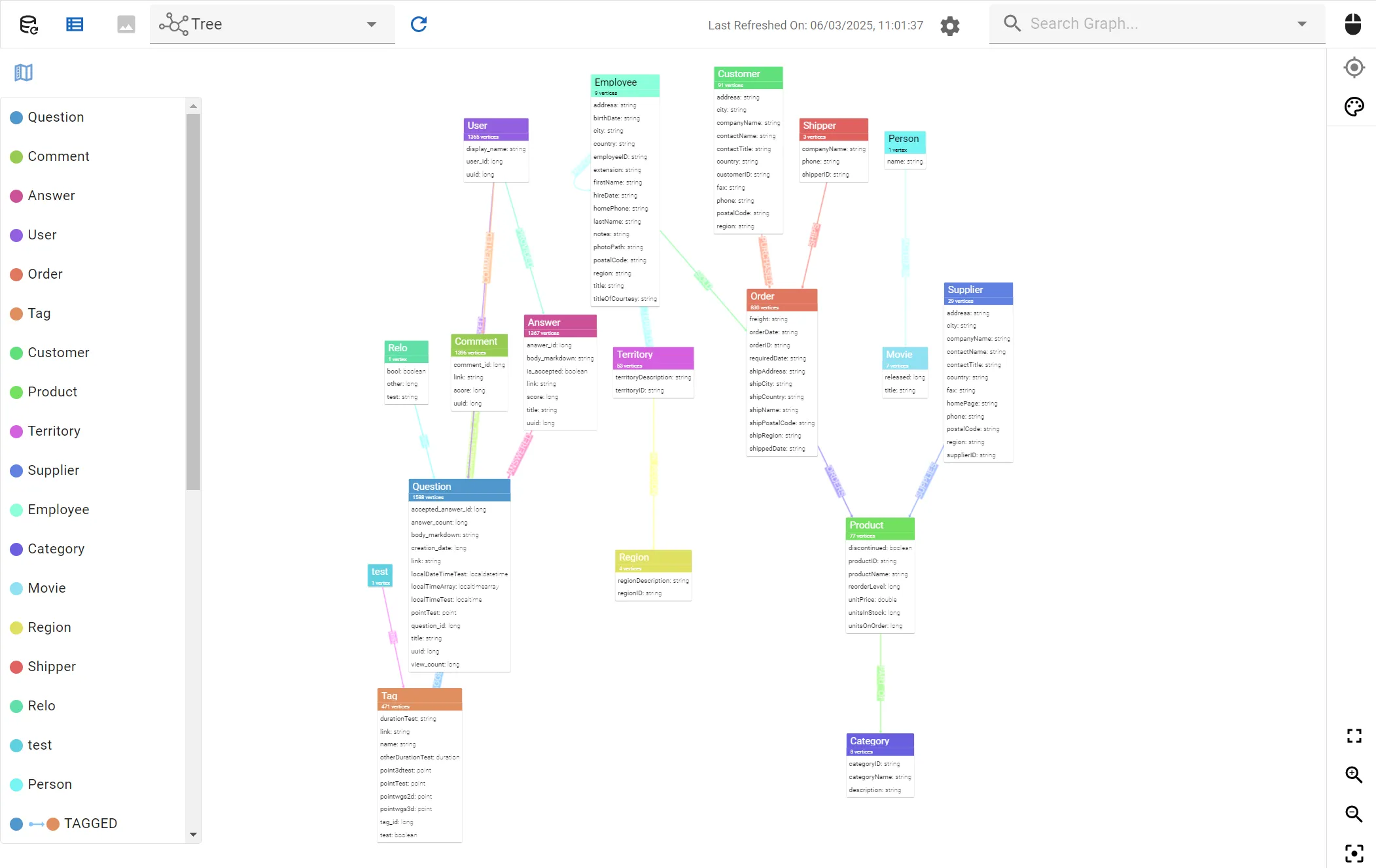Click the Supplier node header in graph
This screenshot has width=1376, height=868.
[x=978, y=294]
